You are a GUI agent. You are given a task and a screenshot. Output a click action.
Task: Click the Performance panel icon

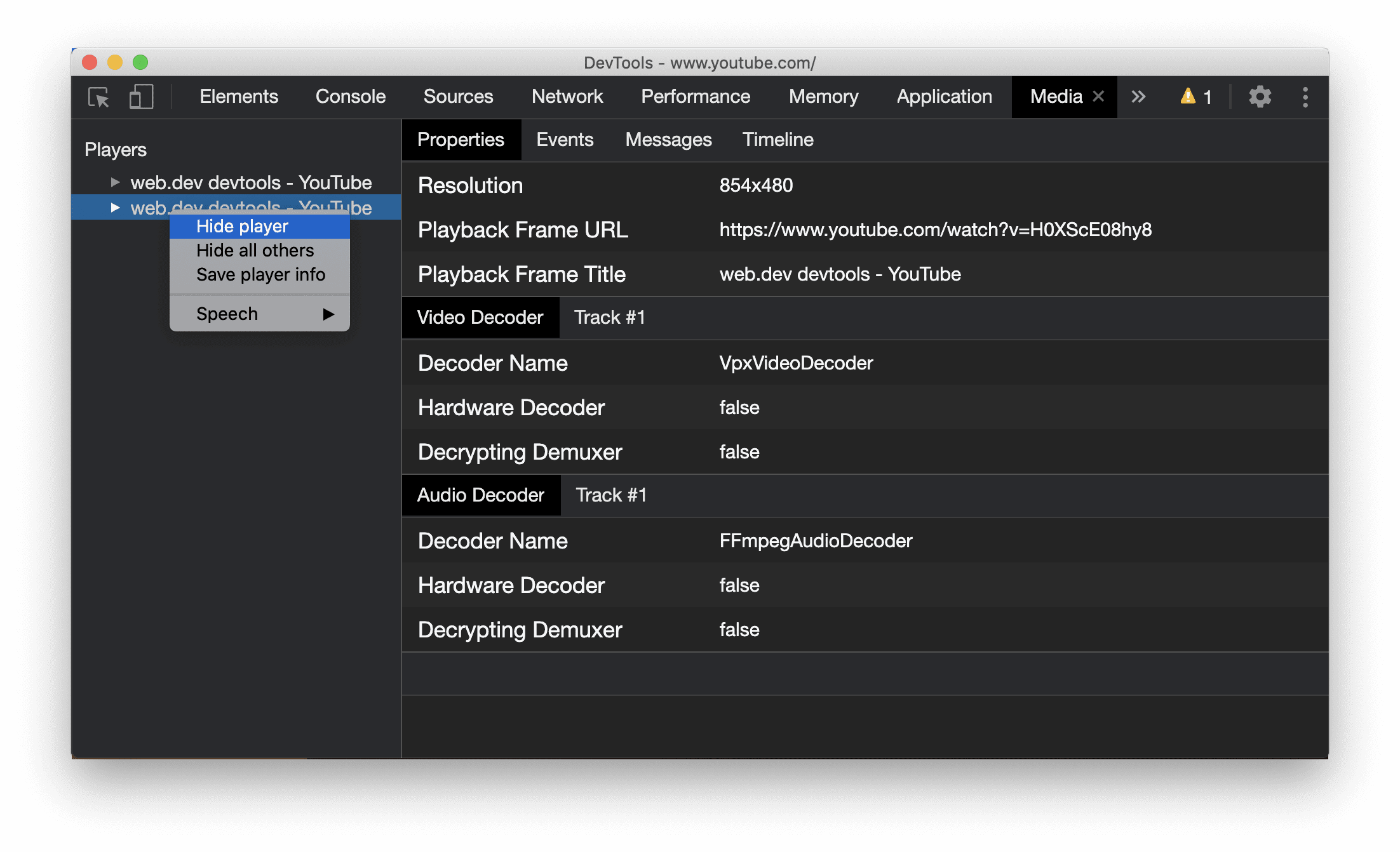tap(695, 96)
